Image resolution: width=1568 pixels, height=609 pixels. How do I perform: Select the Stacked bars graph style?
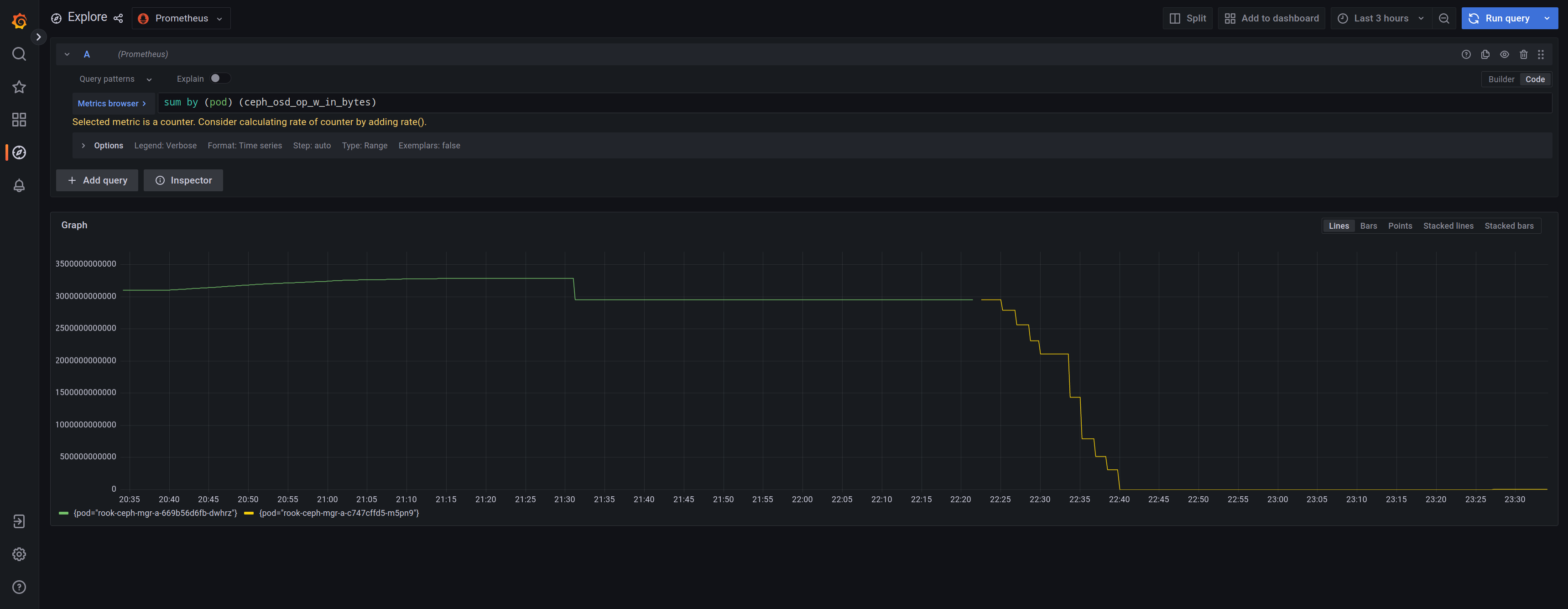coord(1509,226)
